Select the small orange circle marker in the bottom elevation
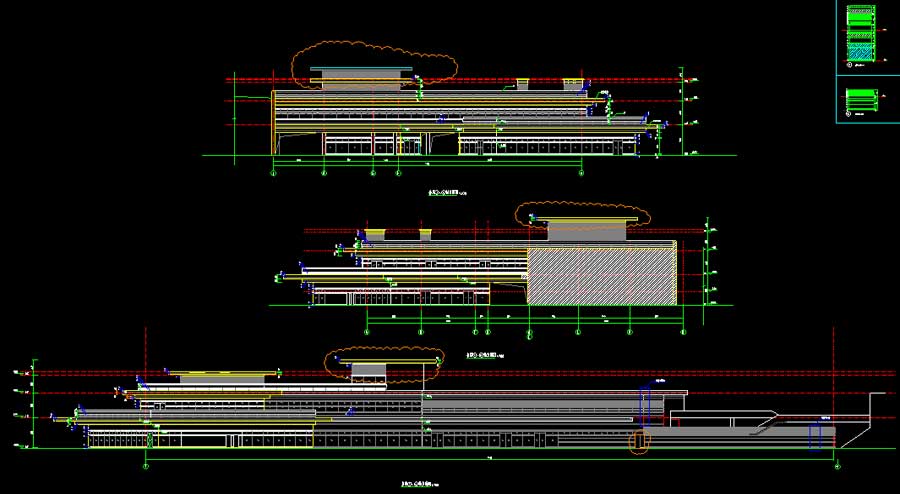 click(x=639, y=441)
